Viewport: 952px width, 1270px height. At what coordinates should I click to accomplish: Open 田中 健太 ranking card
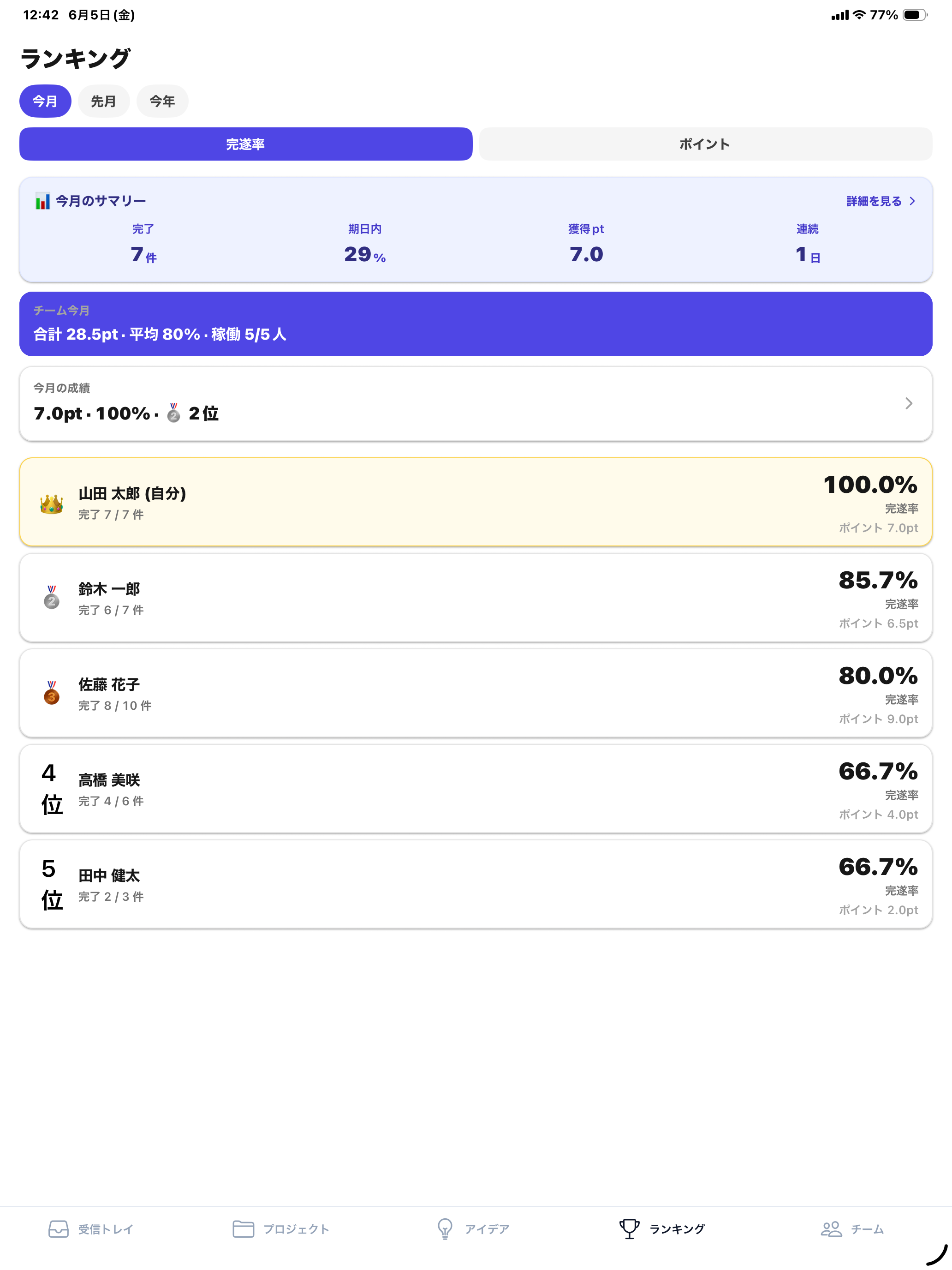pos(476,884)
